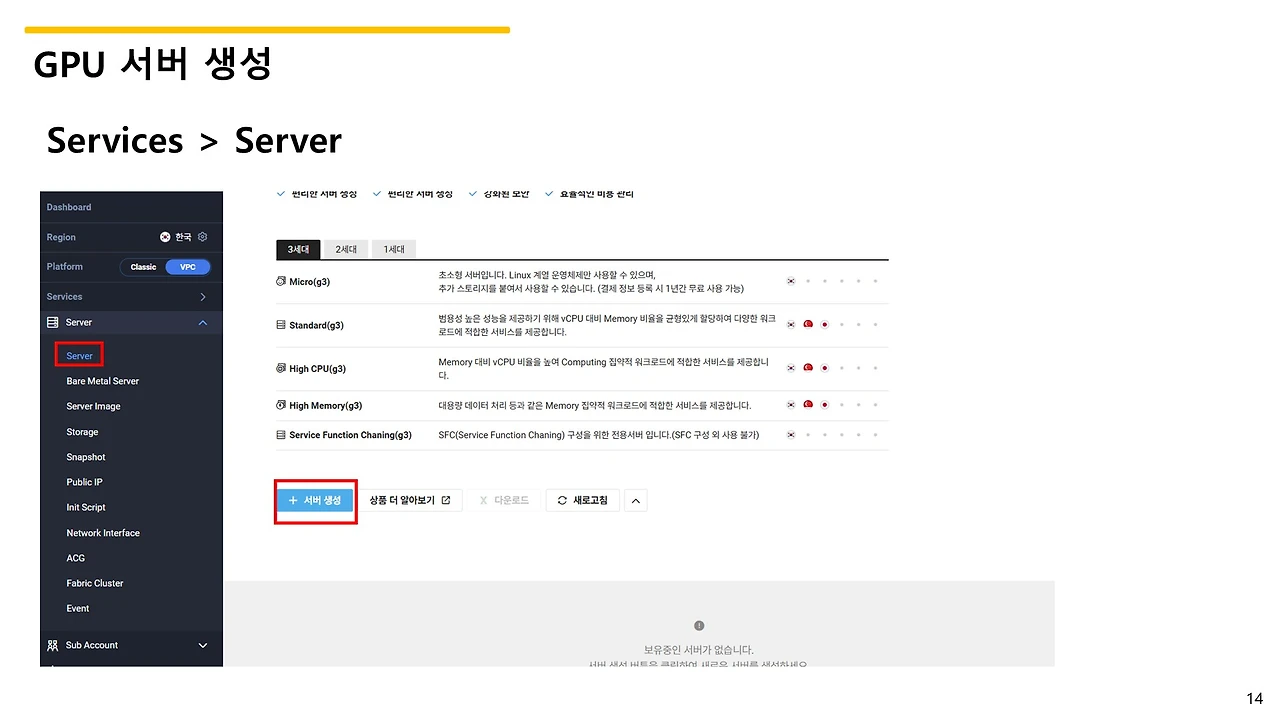Click the Korea flag in High CPU(g3) row
Image resolution: width=1280 pixels, height=720 pixels.
[791, 368]
